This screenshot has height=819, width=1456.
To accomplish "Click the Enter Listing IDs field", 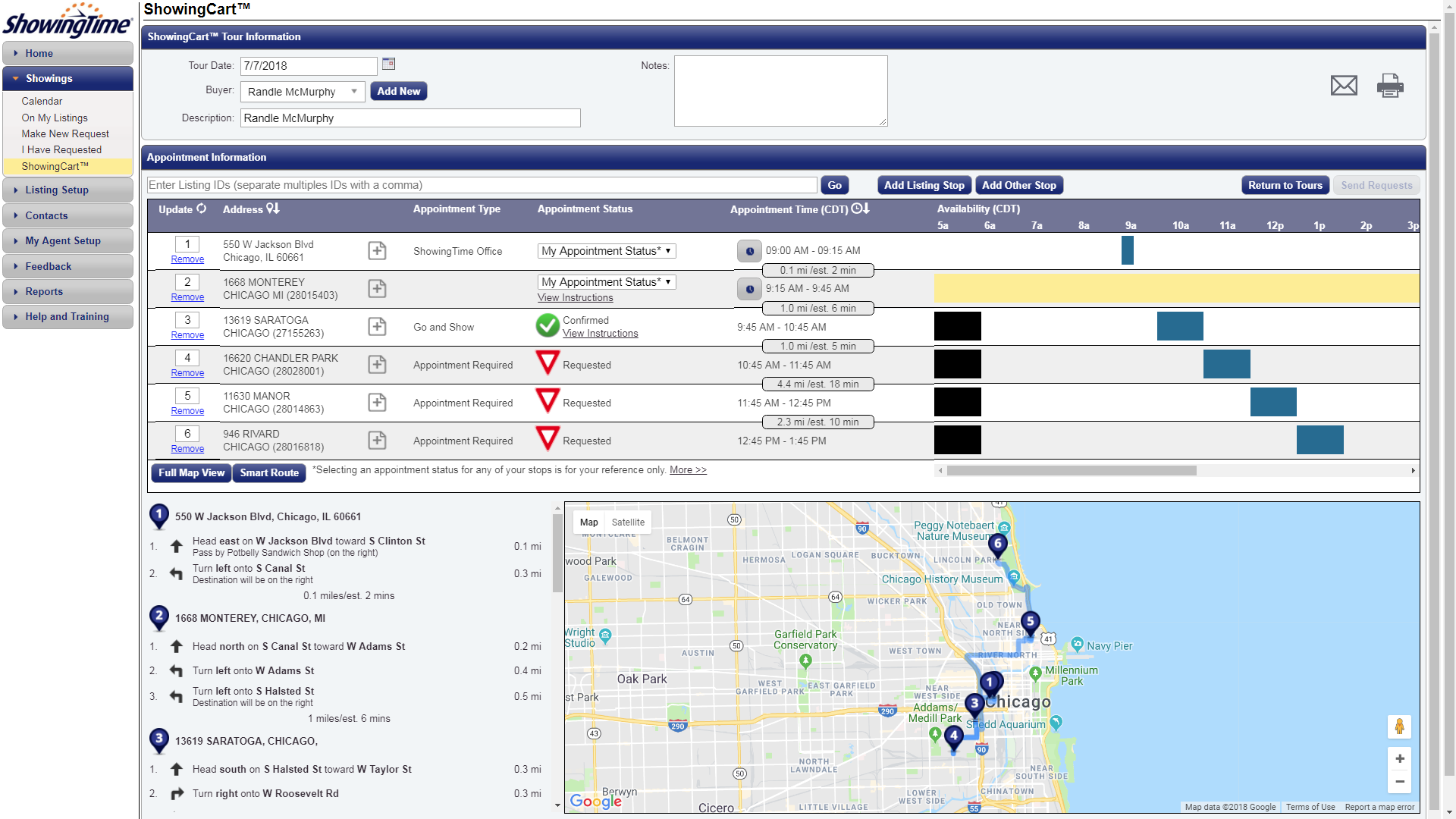I will tap(482, 185).
